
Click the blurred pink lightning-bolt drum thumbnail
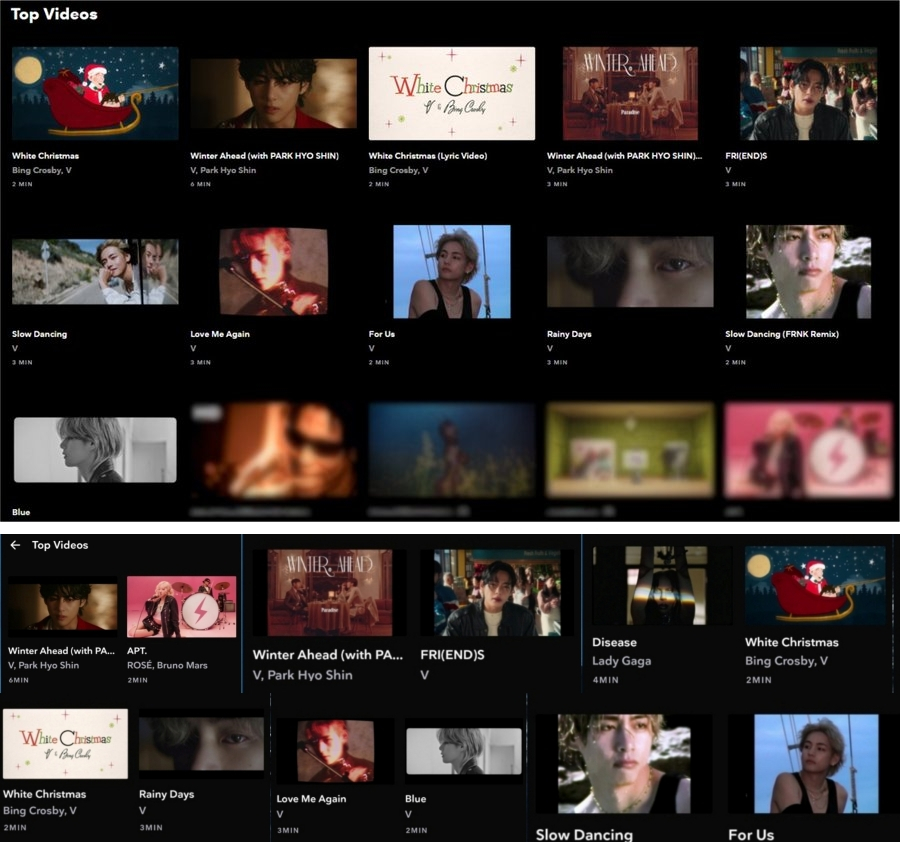coord(808,451)
